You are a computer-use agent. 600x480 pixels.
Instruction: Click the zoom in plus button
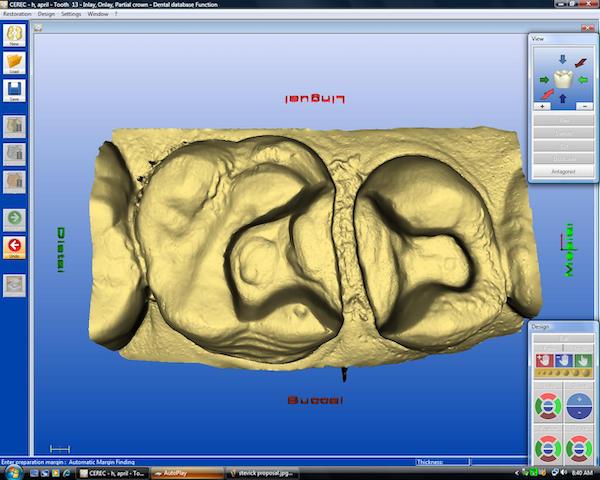[543, 106]
